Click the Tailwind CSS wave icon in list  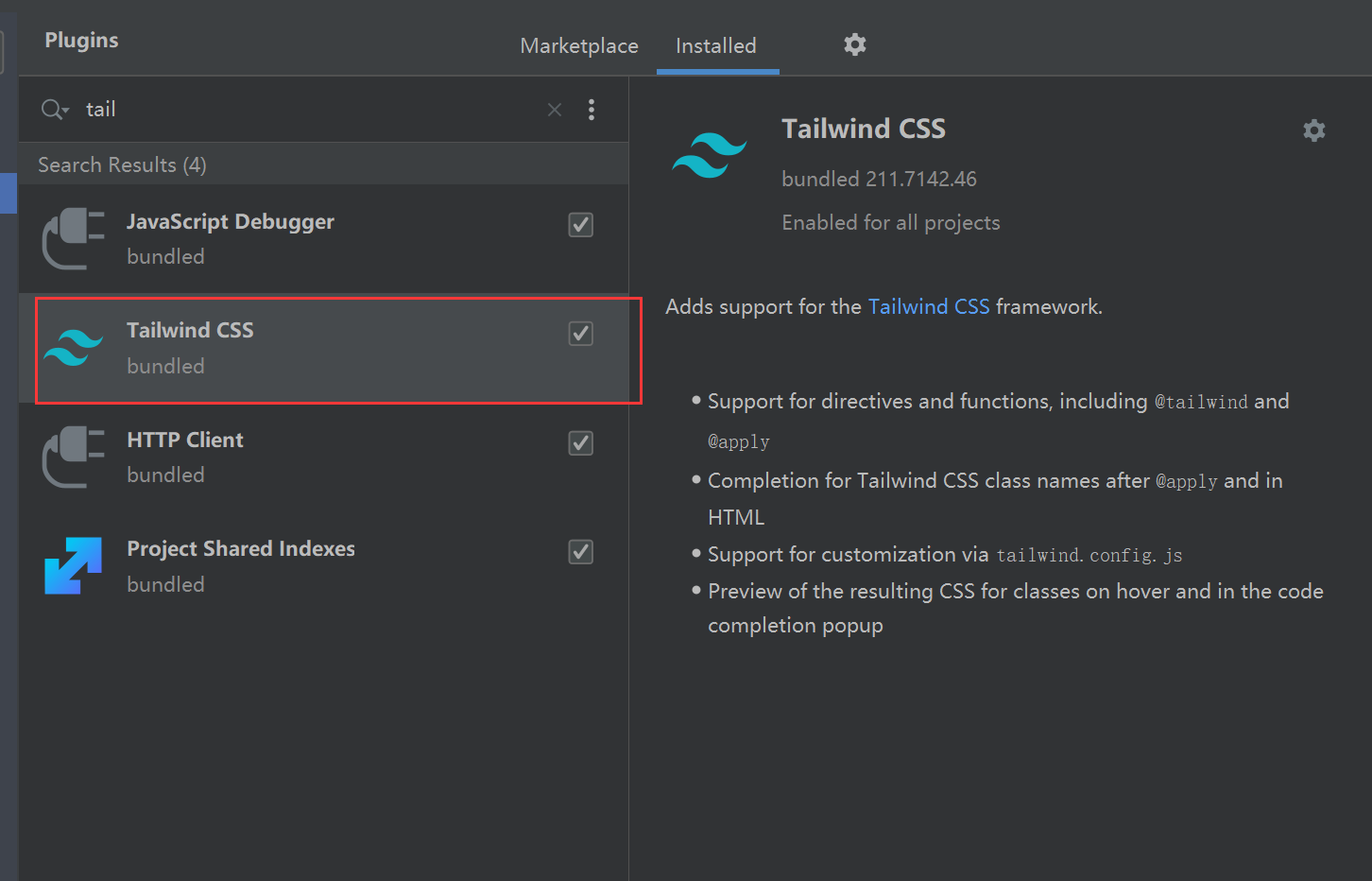click(73, 348)
